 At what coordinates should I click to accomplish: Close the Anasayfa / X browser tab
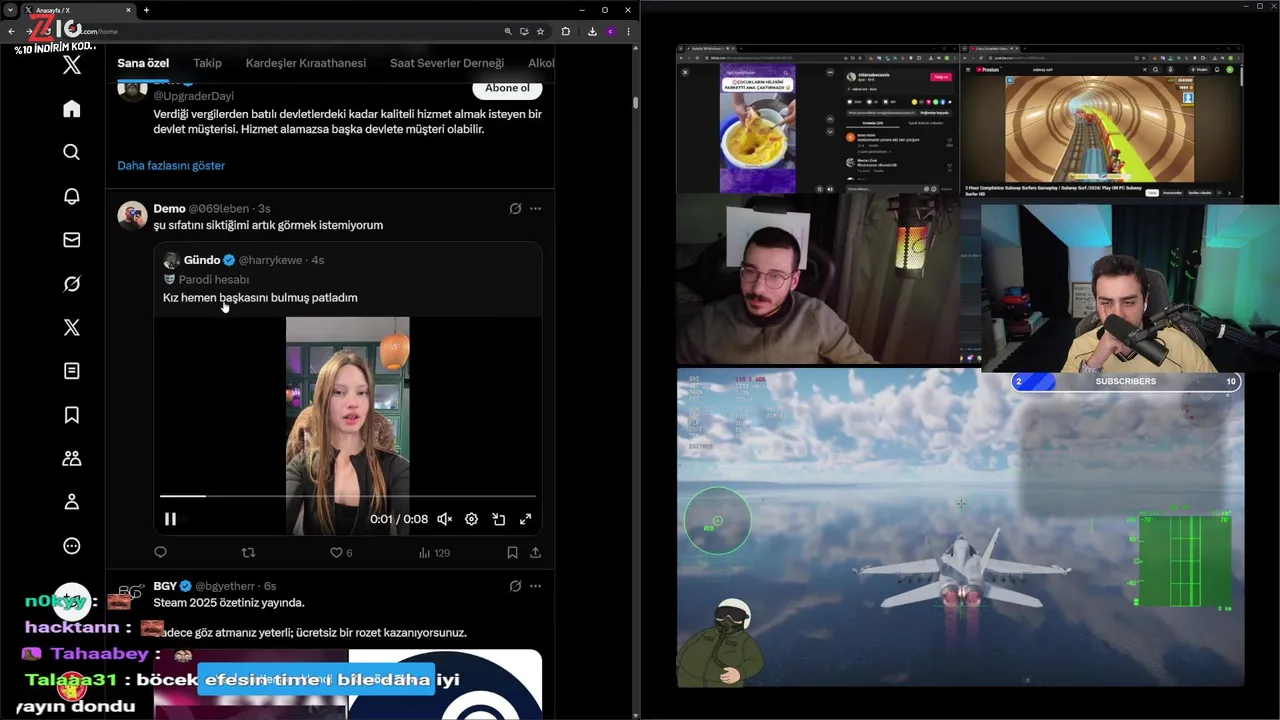point(128,10)
